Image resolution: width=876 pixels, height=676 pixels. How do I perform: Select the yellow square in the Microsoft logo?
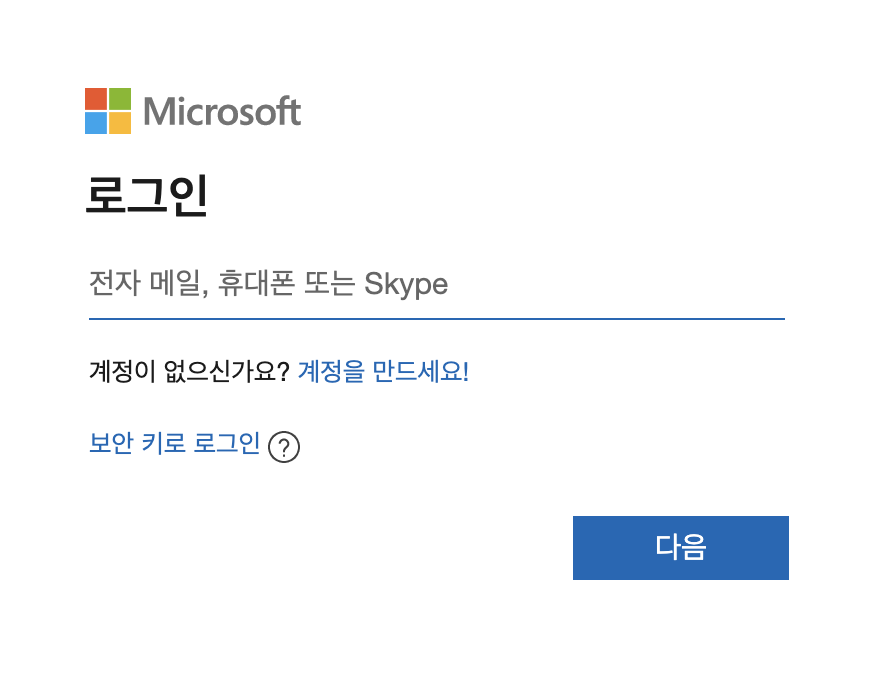coord(121,121)
